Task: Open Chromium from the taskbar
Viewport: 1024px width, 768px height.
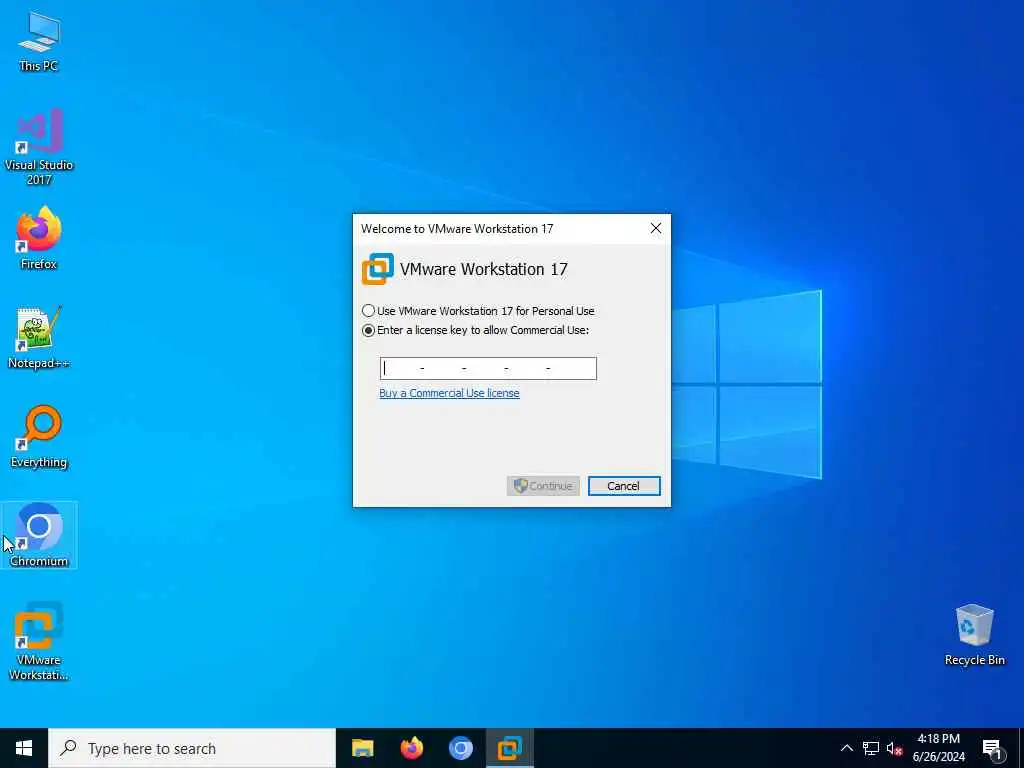Action: [x=460, y=748]
